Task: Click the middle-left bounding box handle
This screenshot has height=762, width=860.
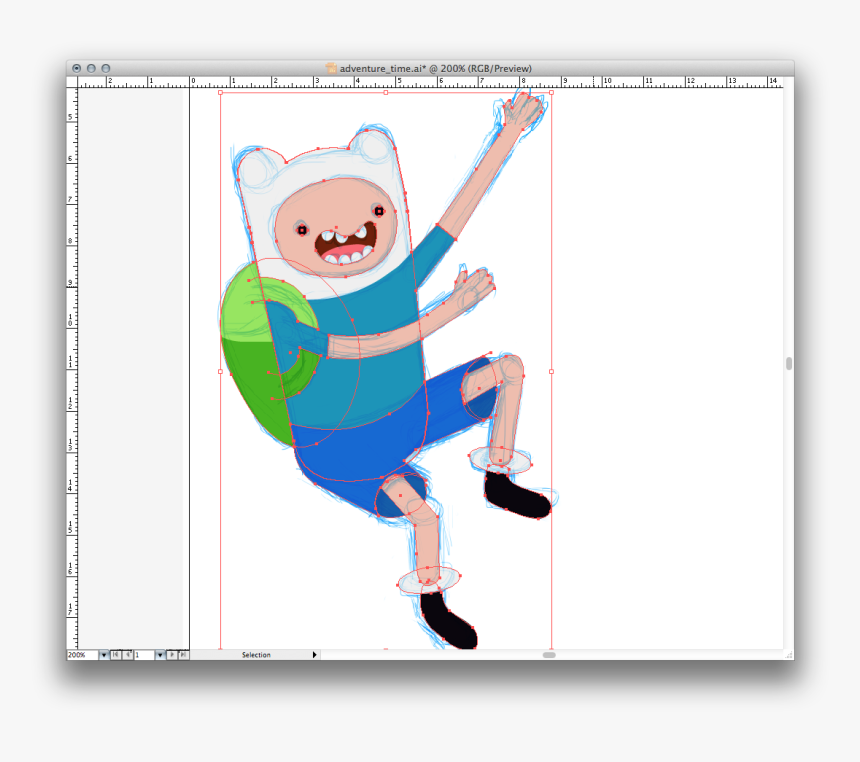Action: pos(220,371)
